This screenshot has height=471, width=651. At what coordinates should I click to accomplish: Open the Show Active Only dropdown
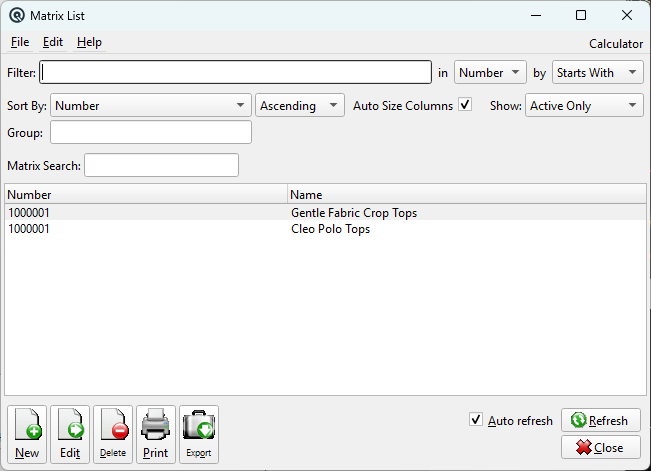click(584, 105)
